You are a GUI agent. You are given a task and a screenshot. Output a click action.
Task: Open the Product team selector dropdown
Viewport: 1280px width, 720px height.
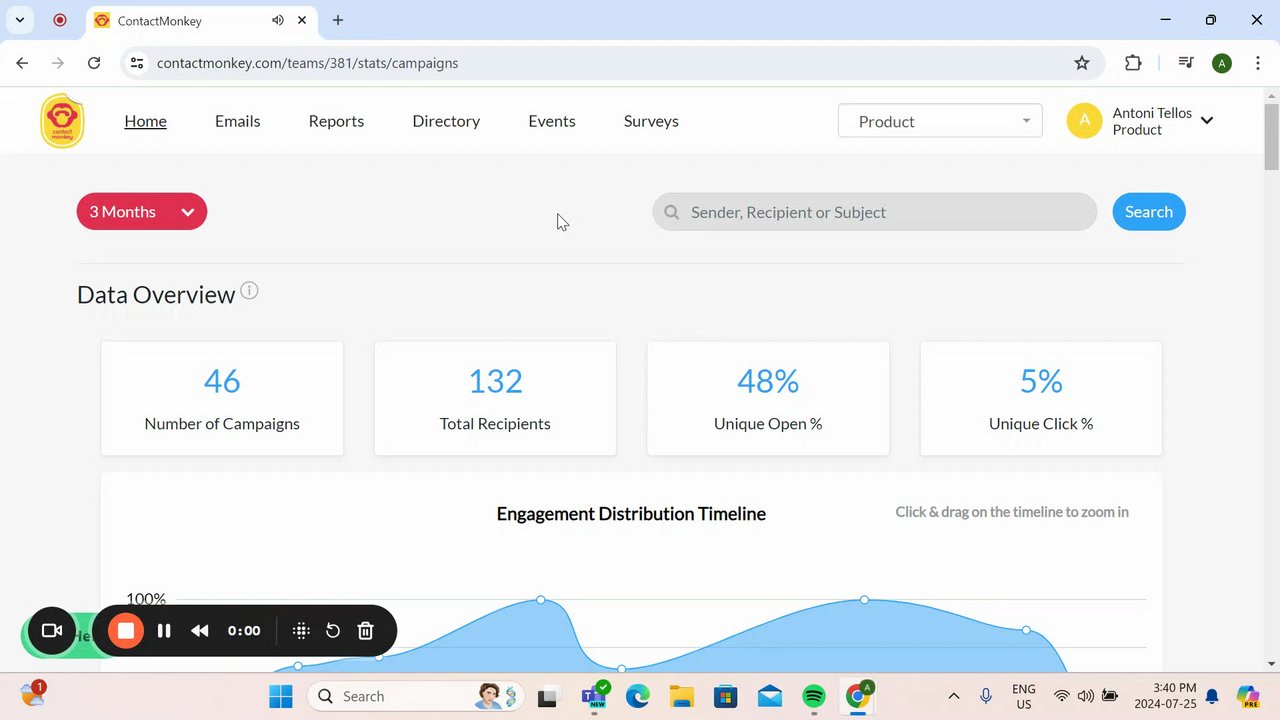point(940,121)
